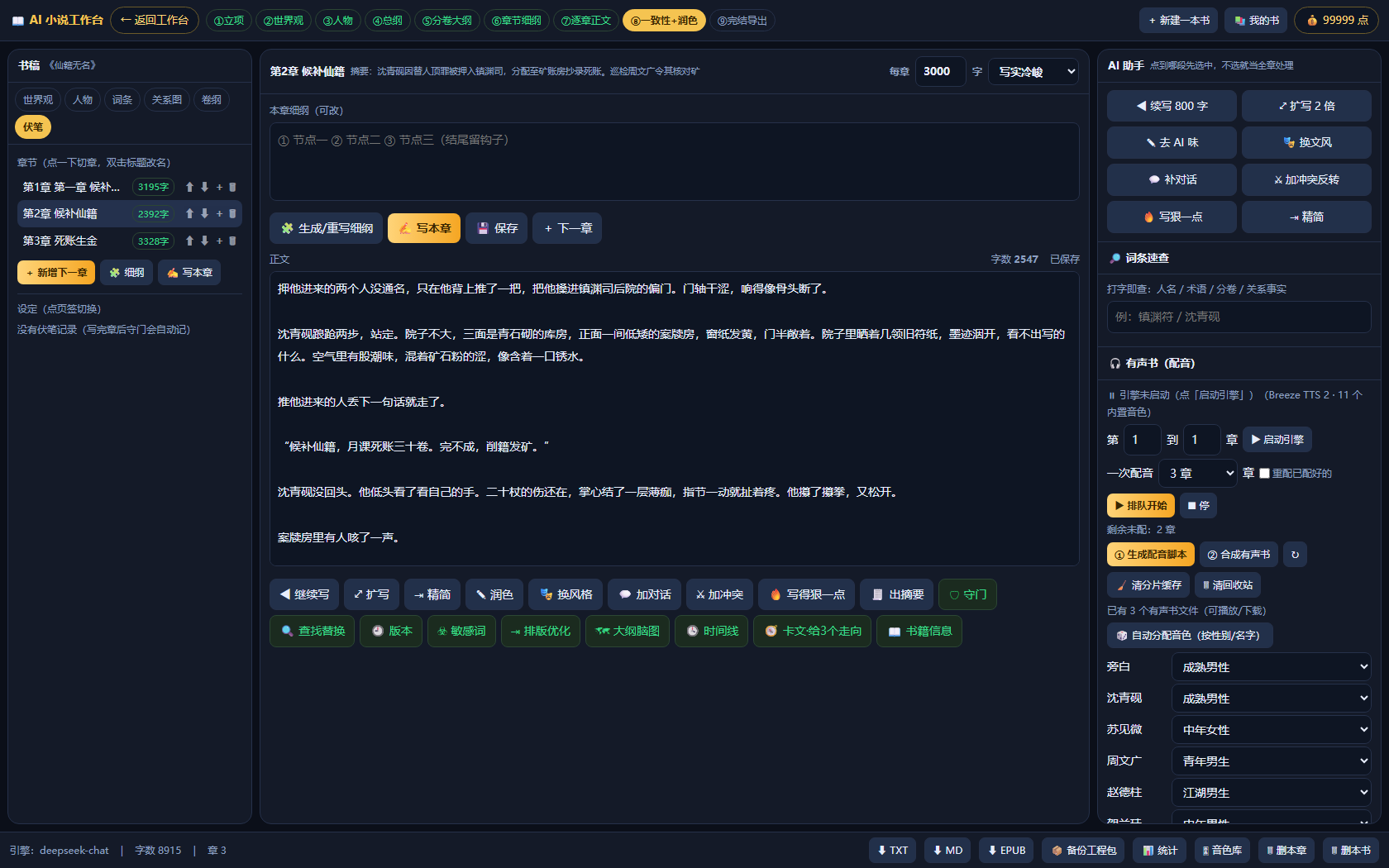The image size is (1389, 868).
Task: Open the 伏笔 tab in sidebar
Action: pyautogui.click(x=33, y=127)
